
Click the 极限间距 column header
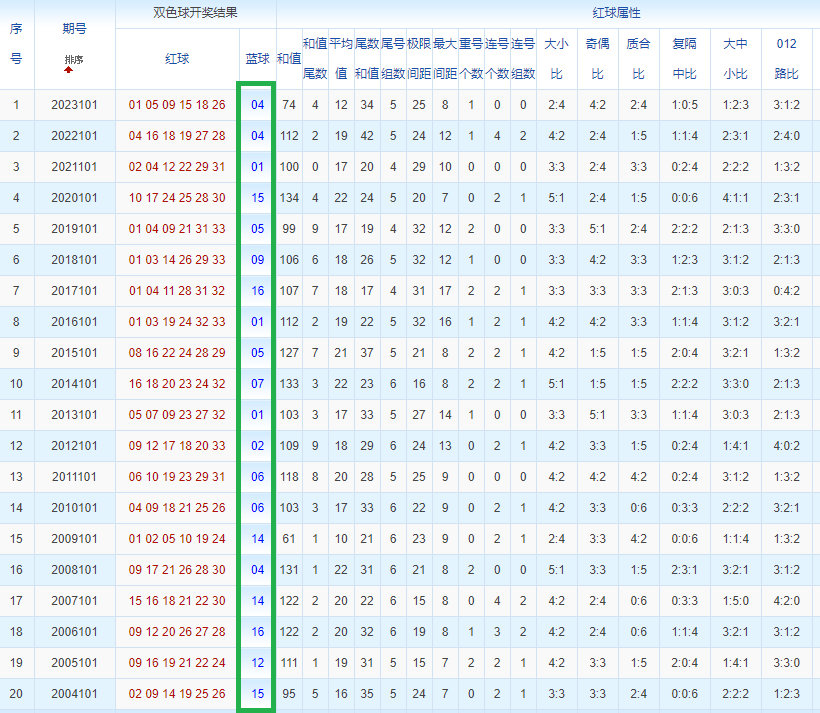click(419, 59)
